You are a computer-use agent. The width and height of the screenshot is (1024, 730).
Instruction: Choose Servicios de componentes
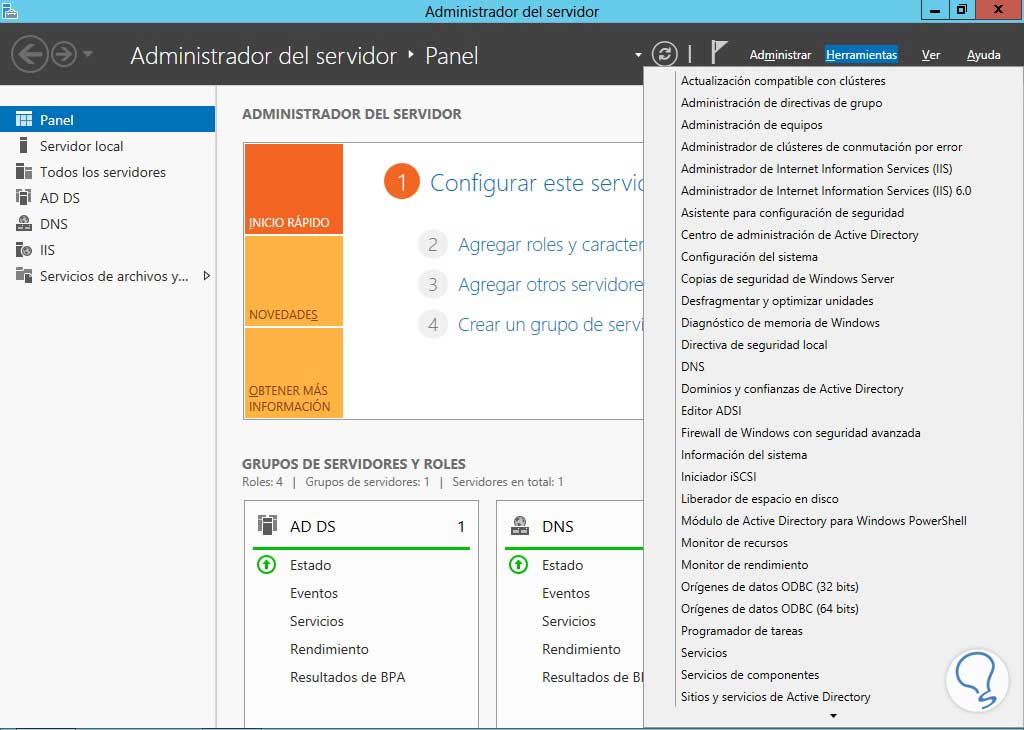coord(750,674)
